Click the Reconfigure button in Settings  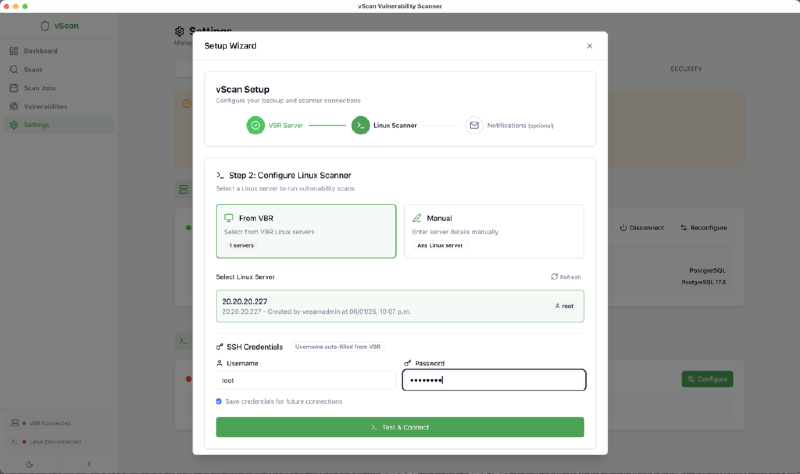tap(704, 228)
